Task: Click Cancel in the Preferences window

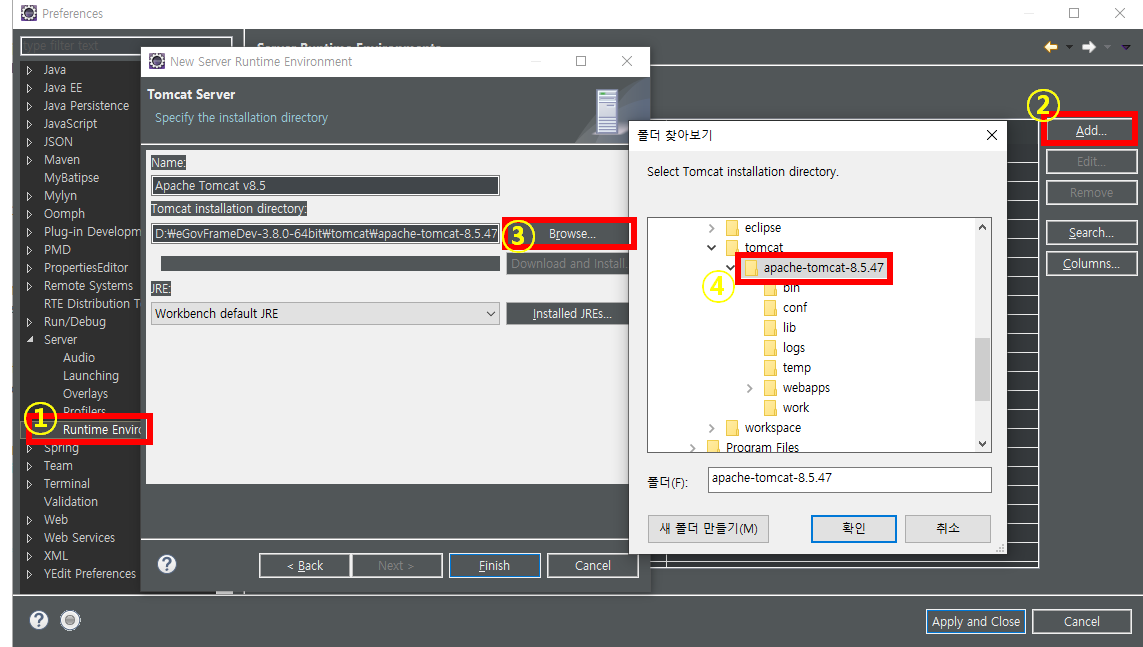Action: click(x=1081, y=621)
